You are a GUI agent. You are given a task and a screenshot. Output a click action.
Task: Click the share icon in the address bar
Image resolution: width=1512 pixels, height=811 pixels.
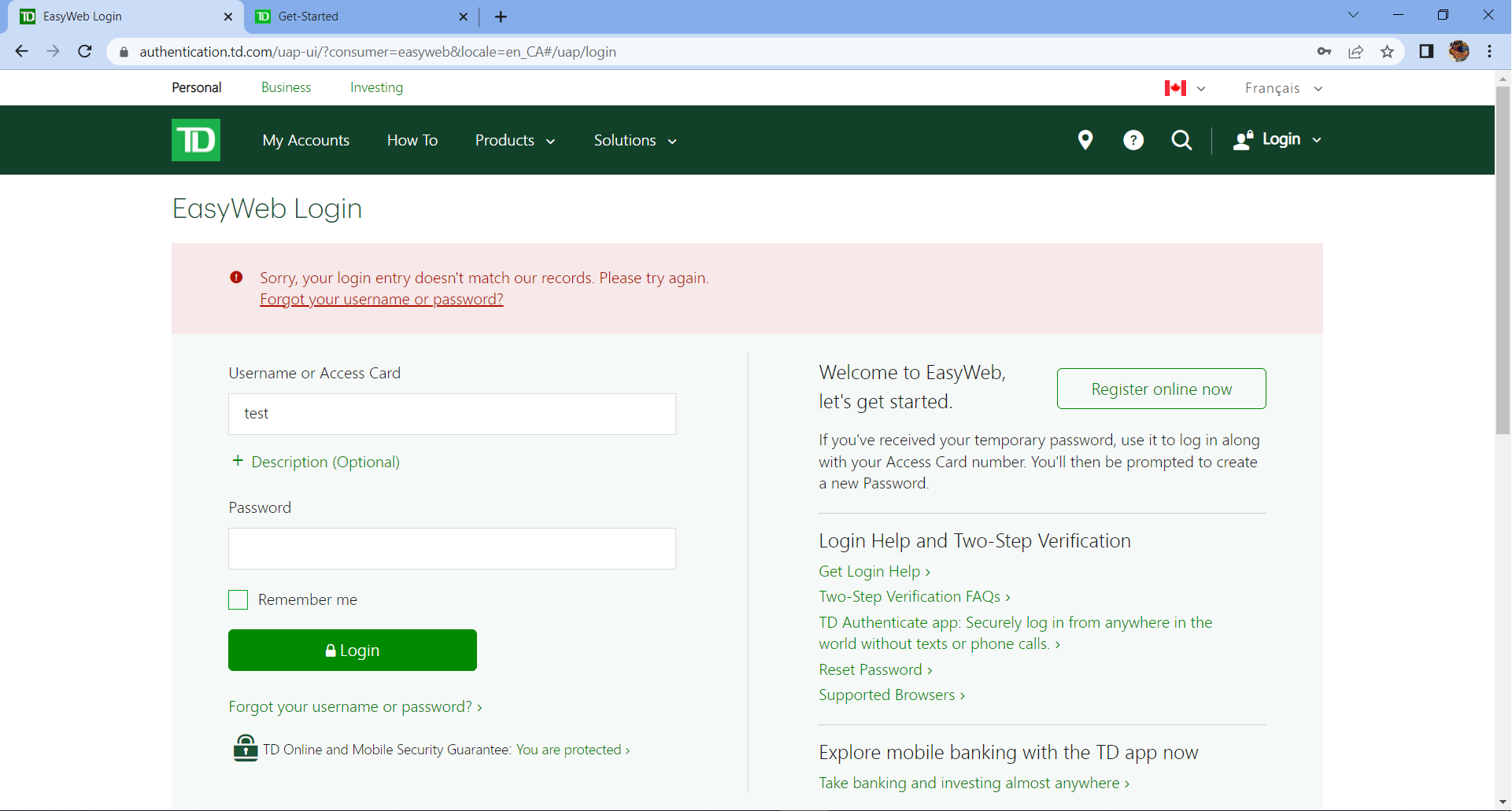click(x=1356, y=51)
